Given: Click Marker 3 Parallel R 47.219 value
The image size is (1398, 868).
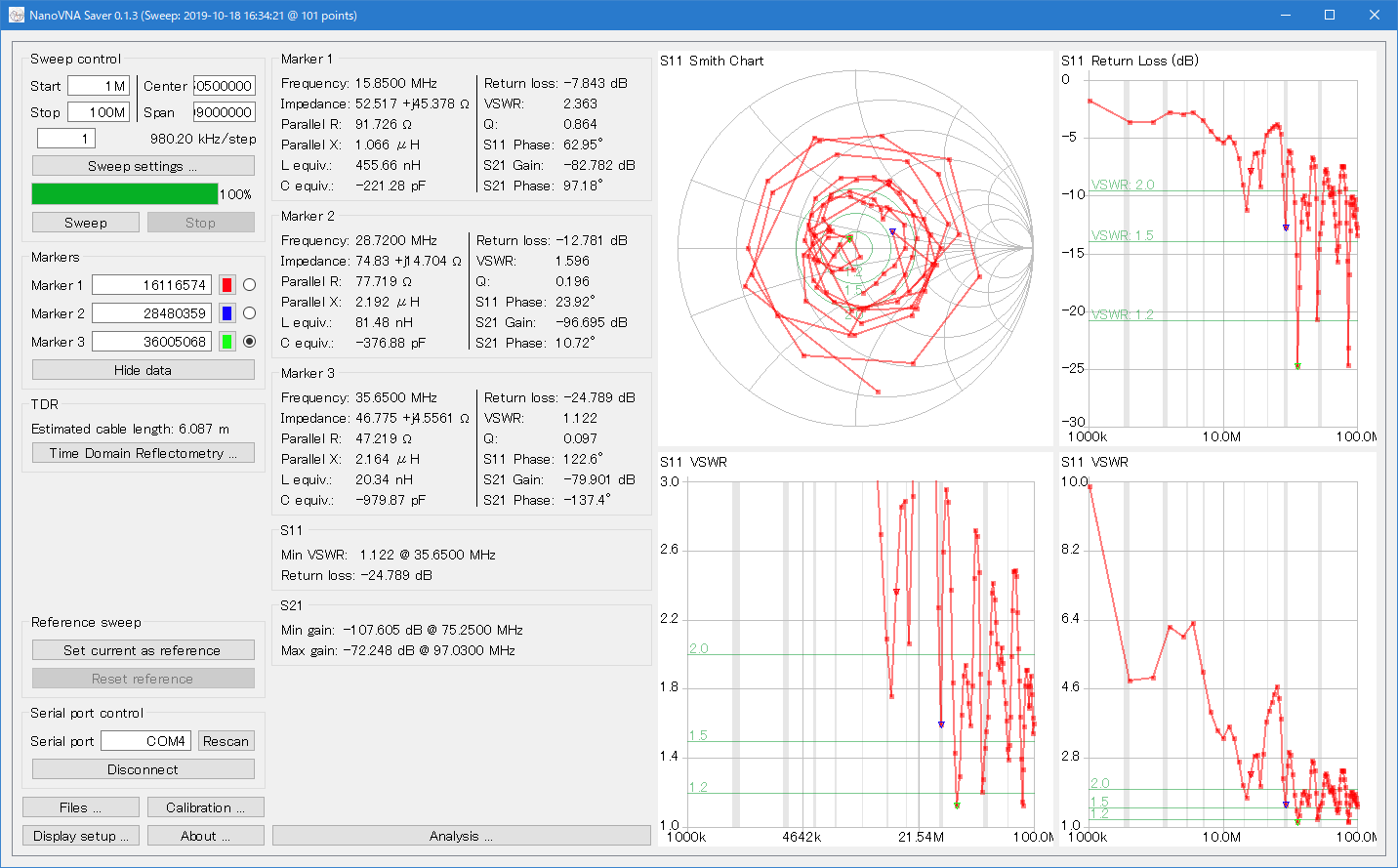Looking at the screenshot, I should click(x=384, y=438).
